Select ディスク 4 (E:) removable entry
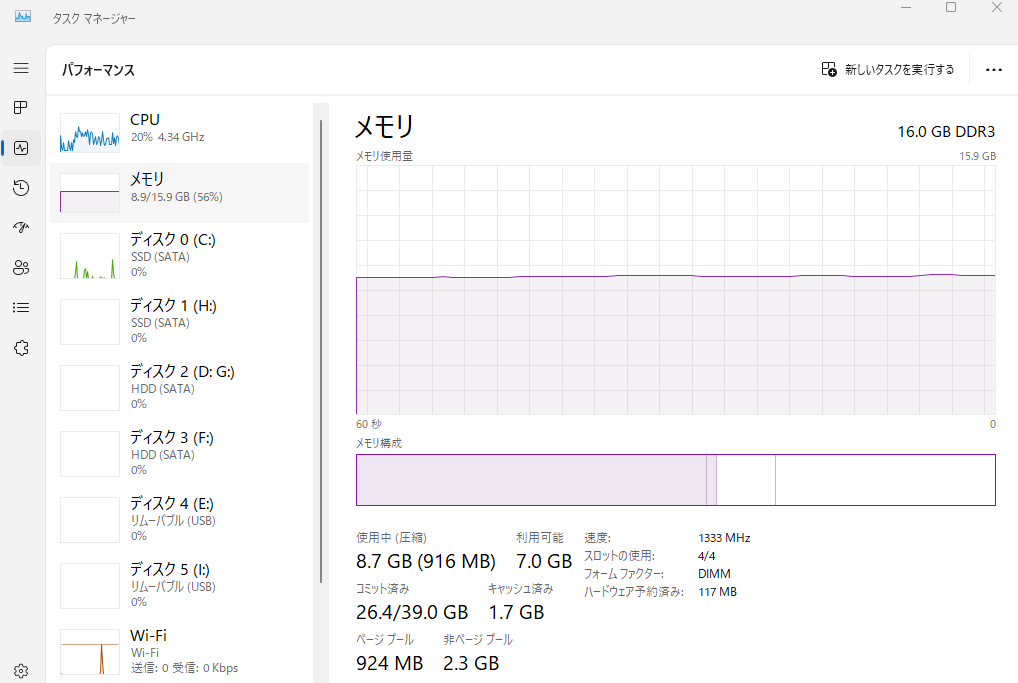The height and width of the screenshot is (683, 1018). coord(179,520)
